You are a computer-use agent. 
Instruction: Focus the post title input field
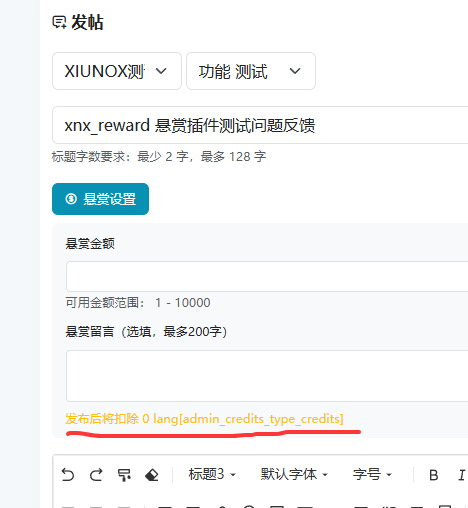[x=260, y=125]
